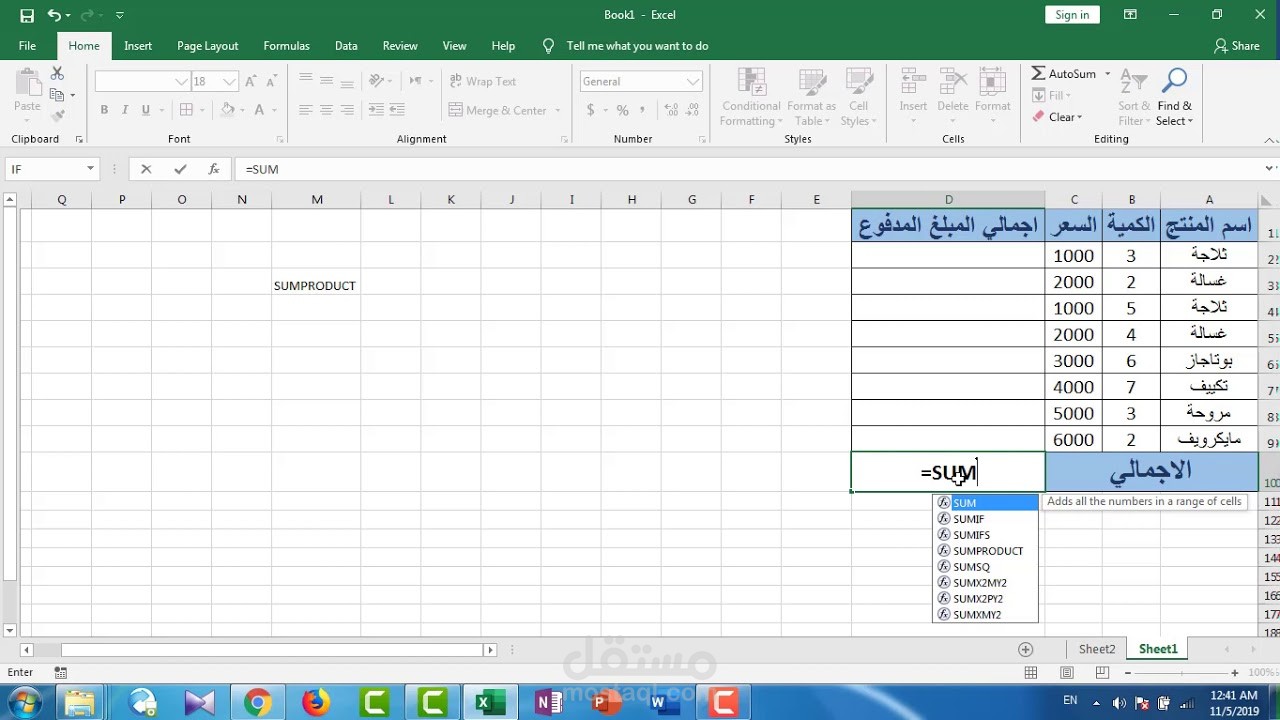
Task: Open Cell Styles gallery
Action: pos(858,97)
